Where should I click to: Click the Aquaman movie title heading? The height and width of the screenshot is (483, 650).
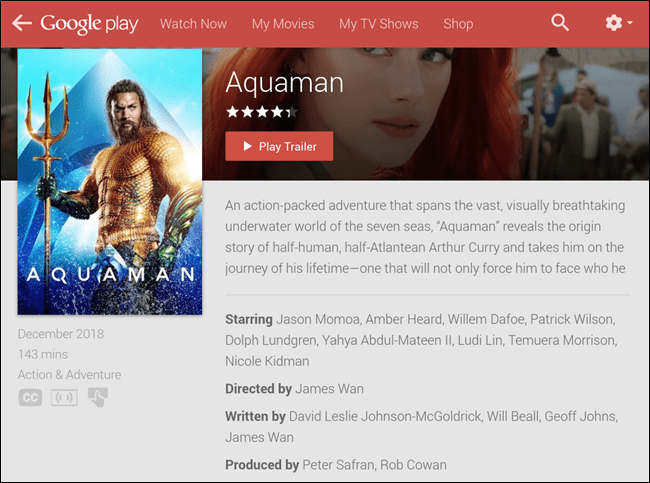(285, 82)
